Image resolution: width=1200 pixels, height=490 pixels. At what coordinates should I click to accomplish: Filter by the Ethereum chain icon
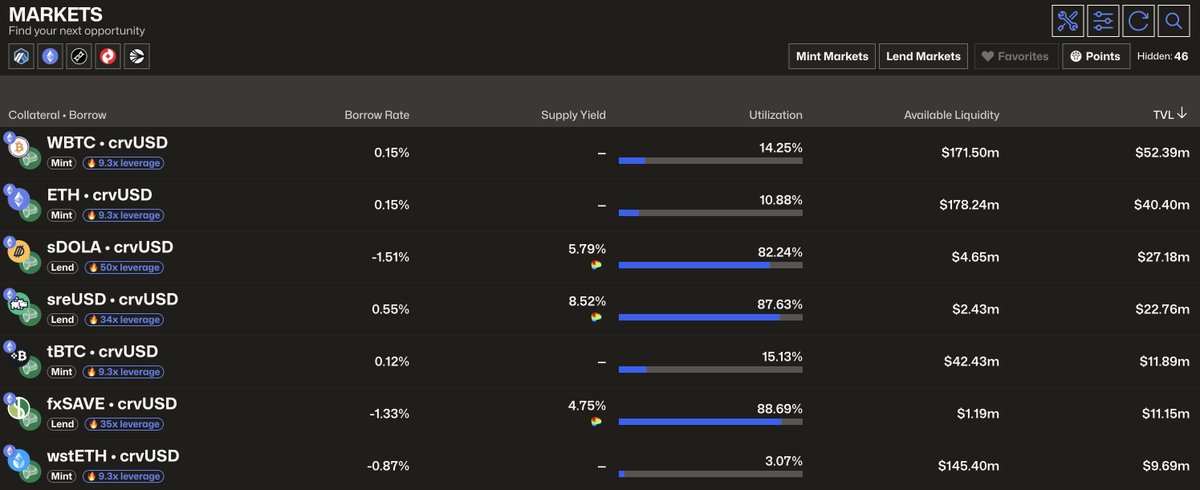pyautogui.click(x=50, y=57)
